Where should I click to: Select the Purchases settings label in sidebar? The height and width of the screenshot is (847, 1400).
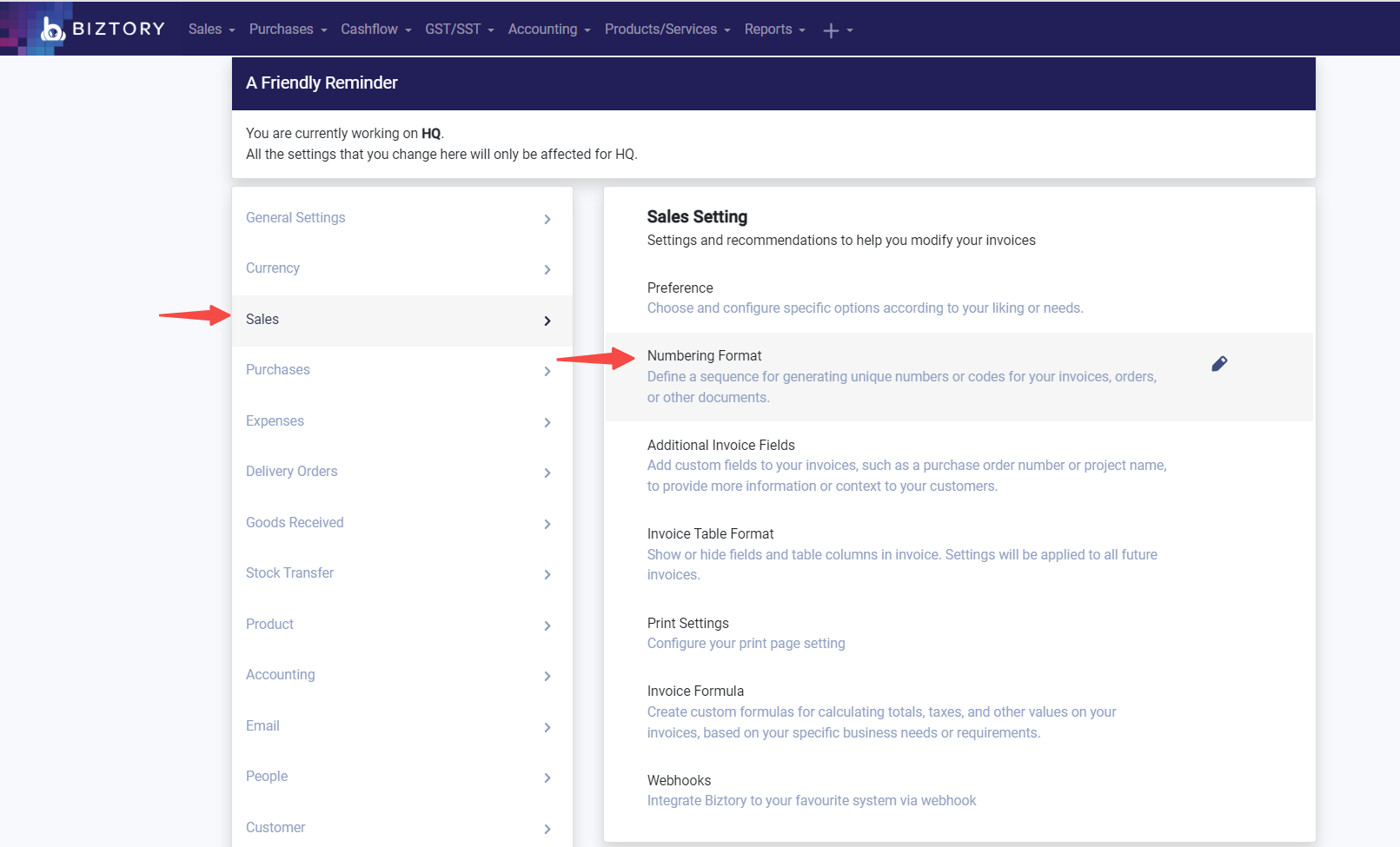coord(278,369)
